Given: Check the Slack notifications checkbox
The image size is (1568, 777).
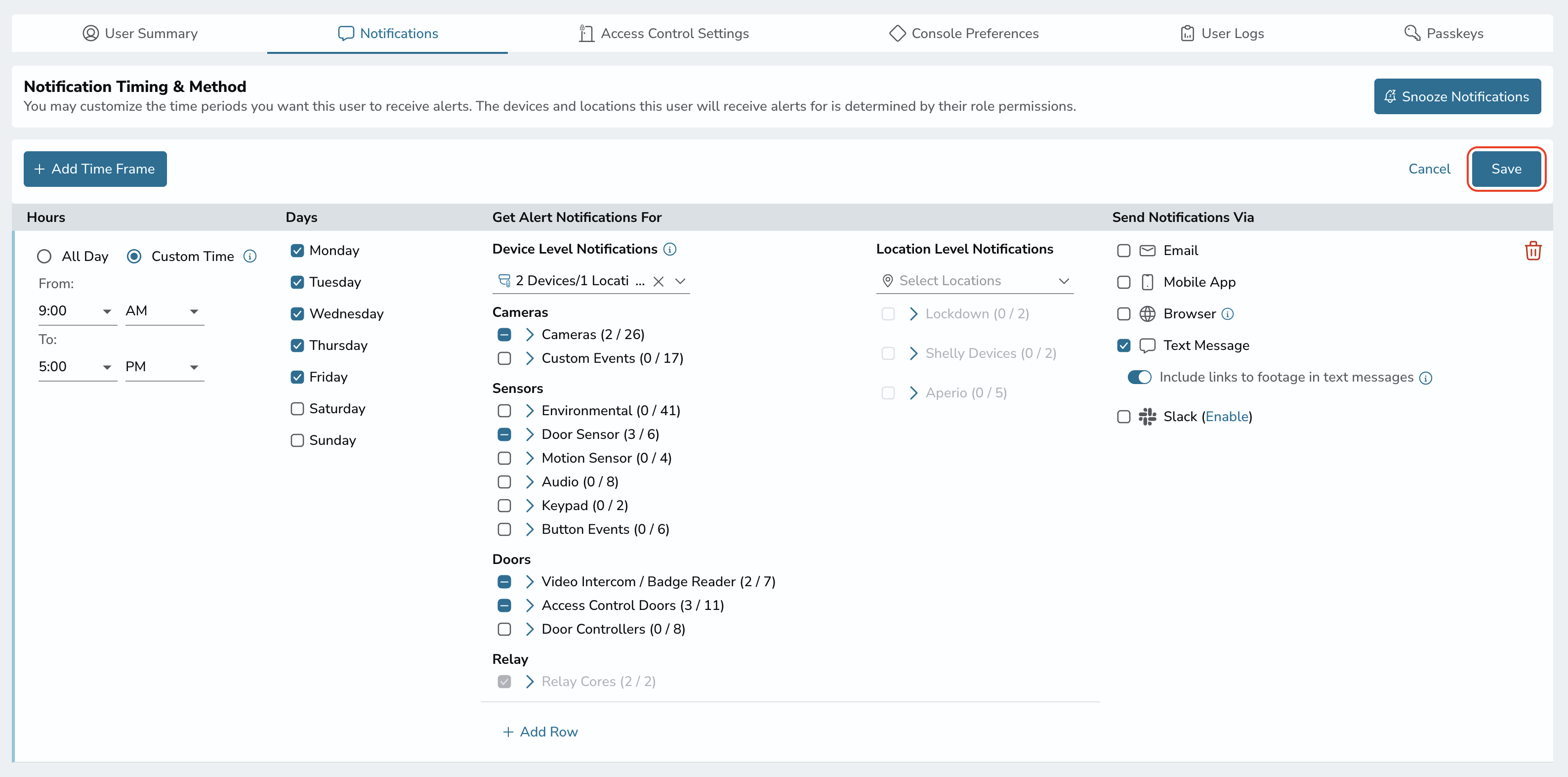Looking at the screenshot, I should pos(1124,417).
